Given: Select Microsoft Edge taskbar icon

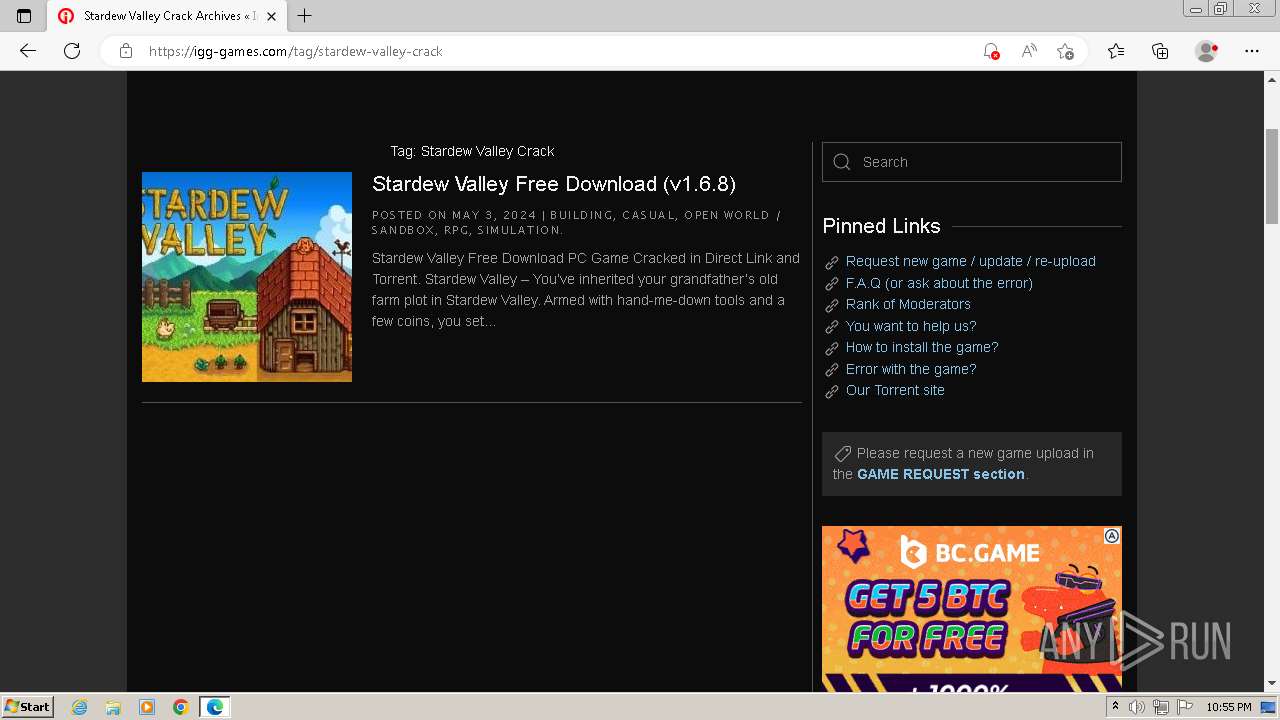Looking at the screenshot, I should (215, 707).
